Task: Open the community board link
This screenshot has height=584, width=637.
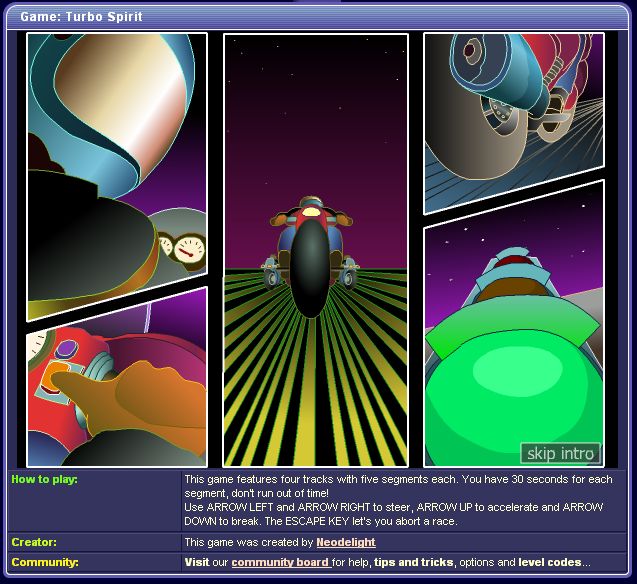Action: [x=281, y=562]
